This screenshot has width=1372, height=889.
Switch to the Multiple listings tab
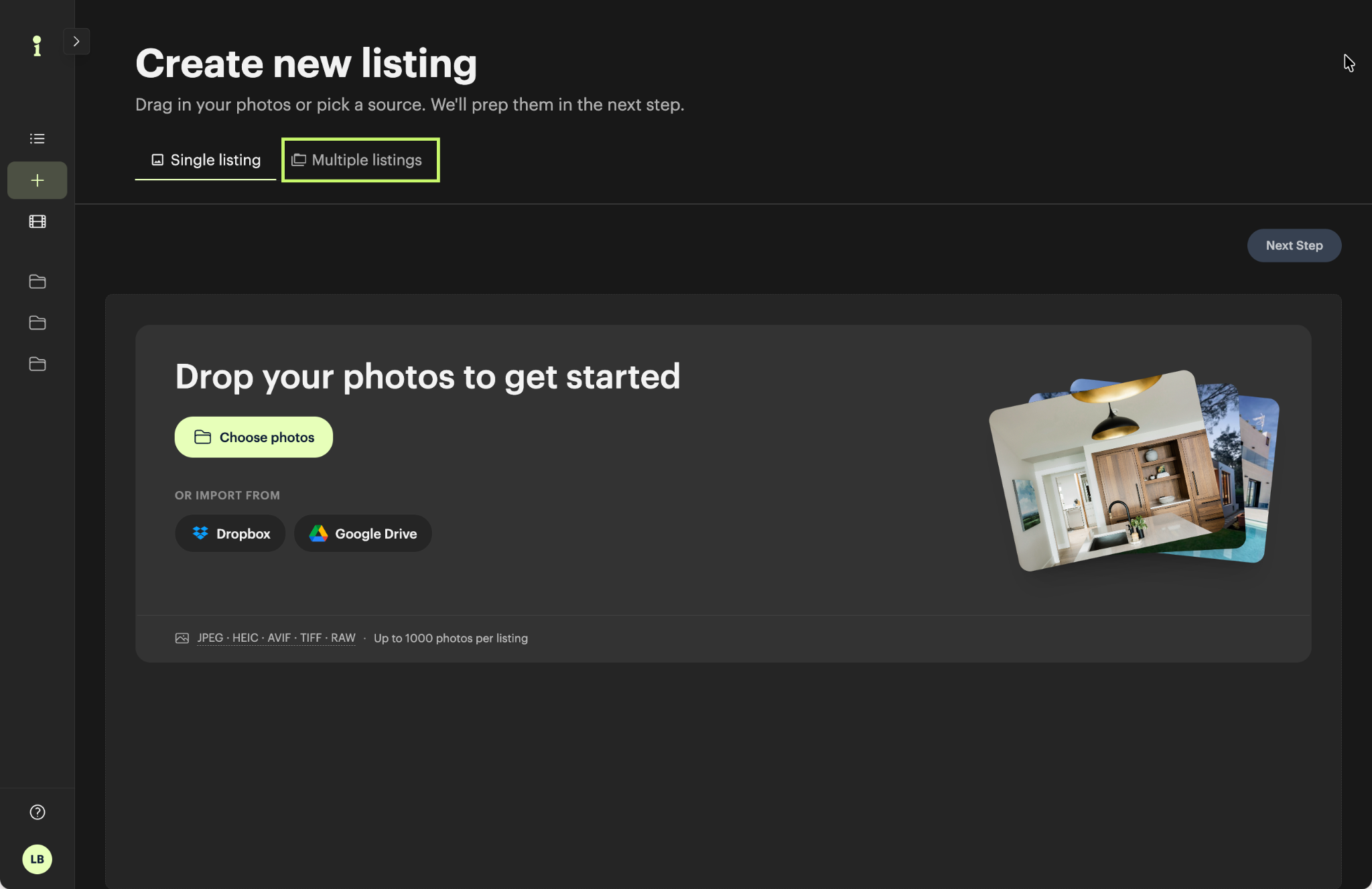tap(360, 160)
